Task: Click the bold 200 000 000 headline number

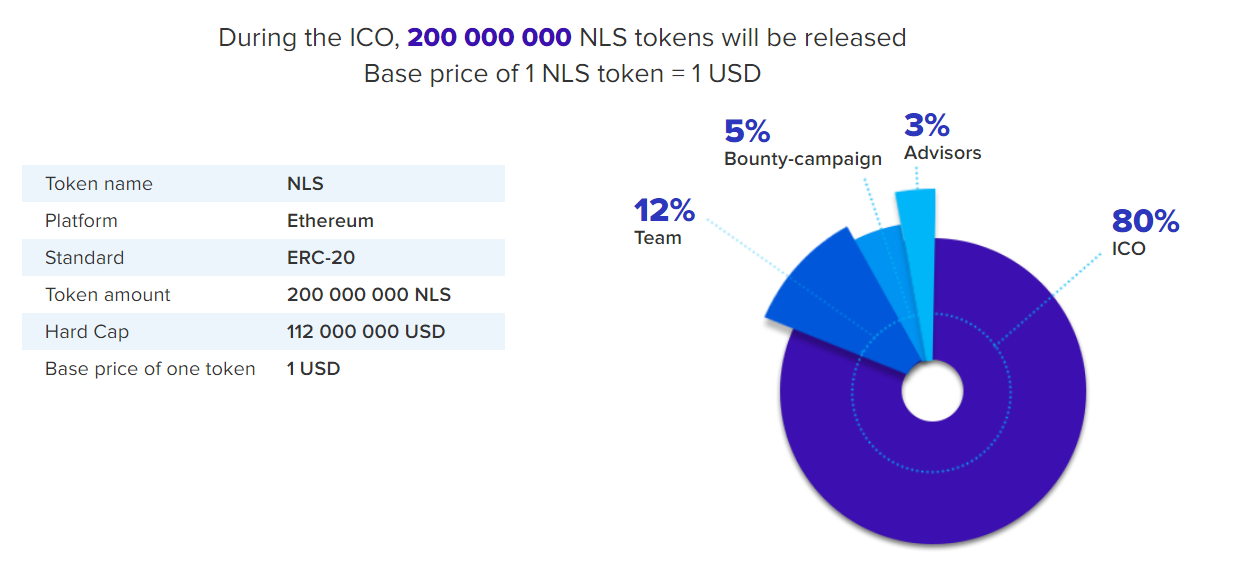Action: pyautogui.click(x=489, y=38)
